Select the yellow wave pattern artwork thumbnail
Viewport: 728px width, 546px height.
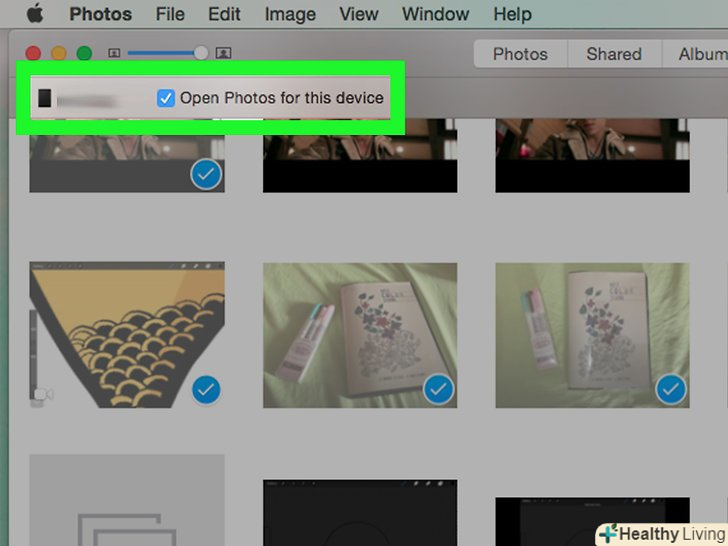127,335
